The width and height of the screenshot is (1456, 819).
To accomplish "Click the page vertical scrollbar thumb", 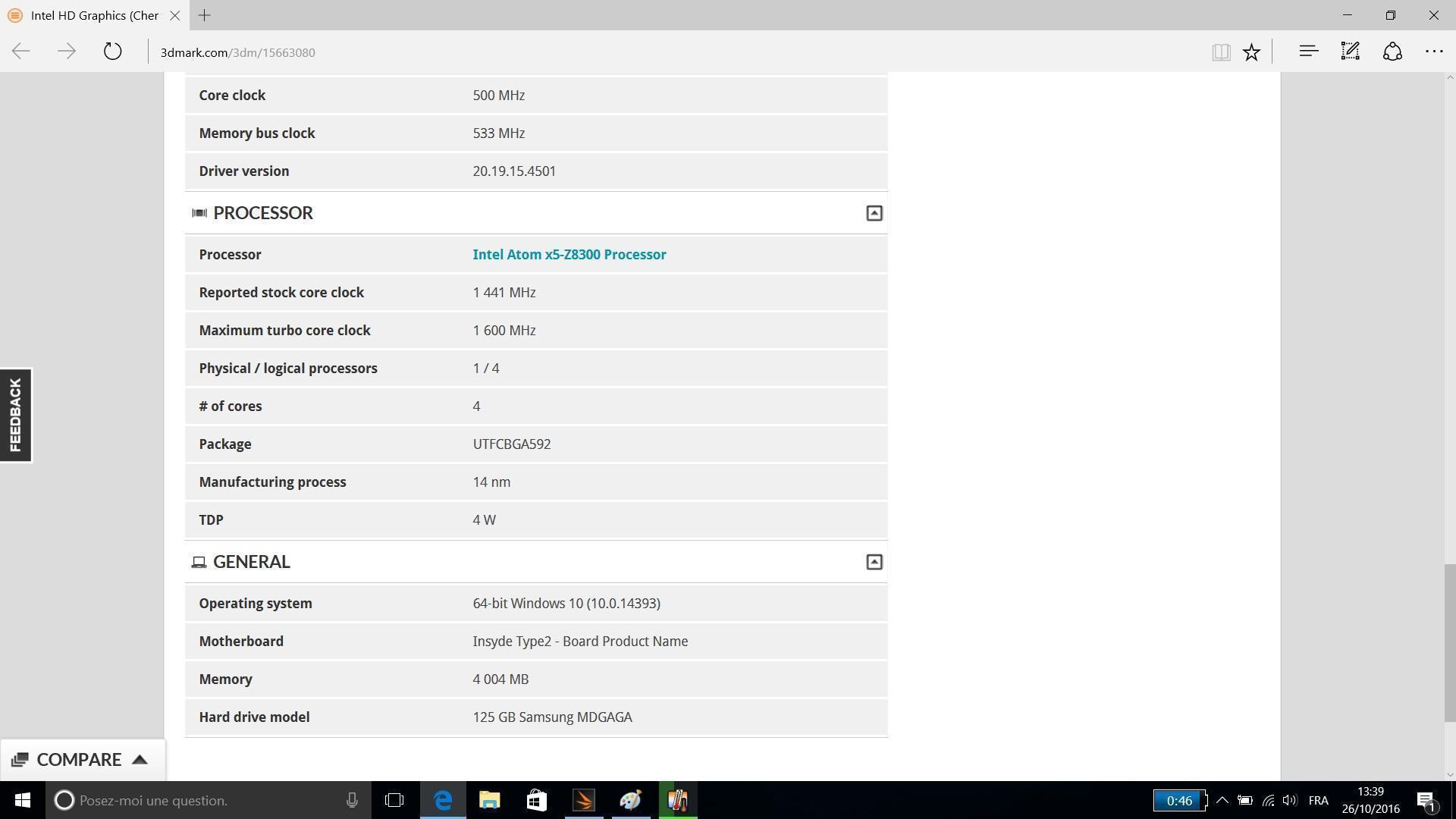I will click(x=1449, y=643).
